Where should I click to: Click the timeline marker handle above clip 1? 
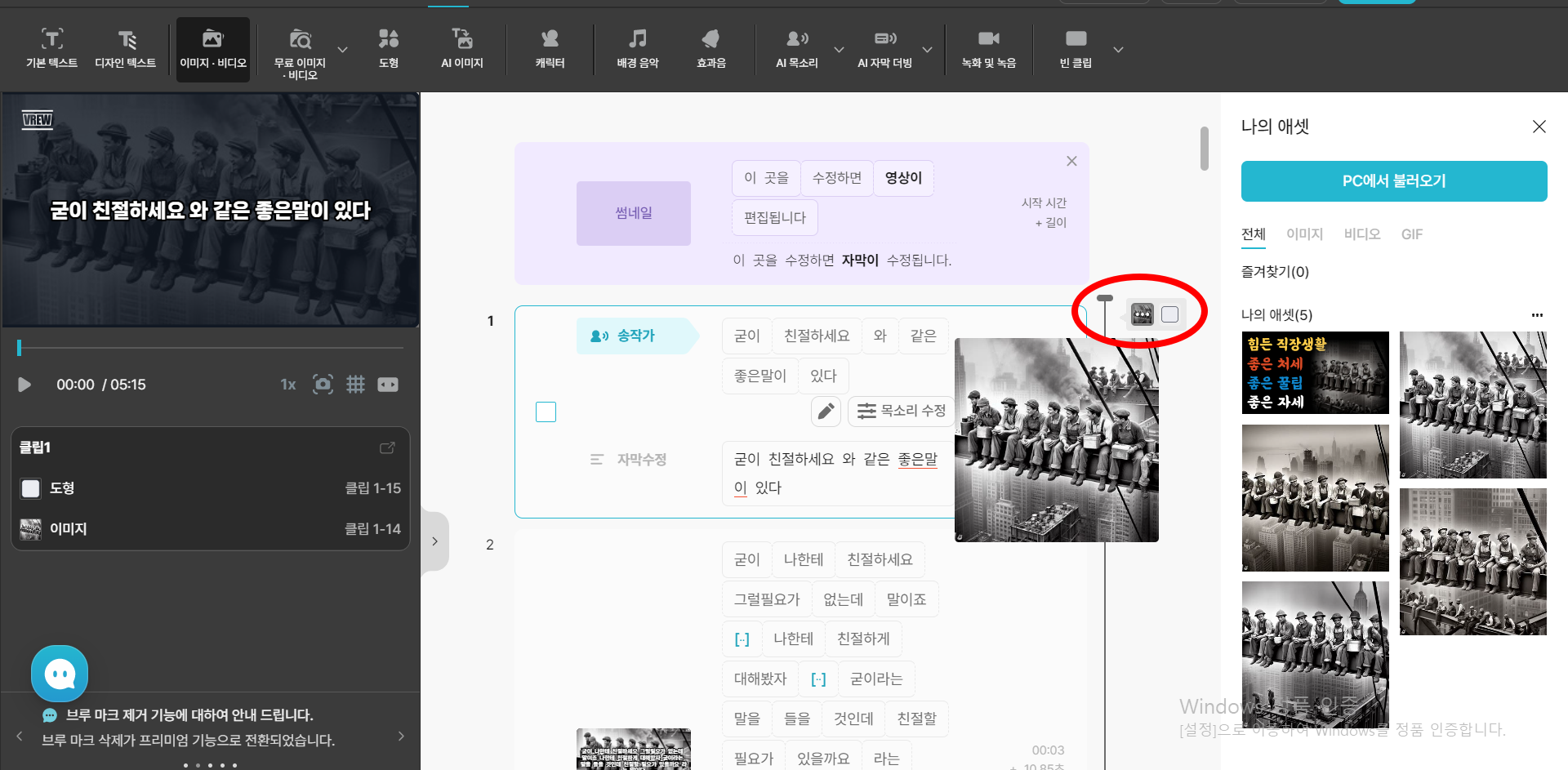click(x=1105, y=299)
